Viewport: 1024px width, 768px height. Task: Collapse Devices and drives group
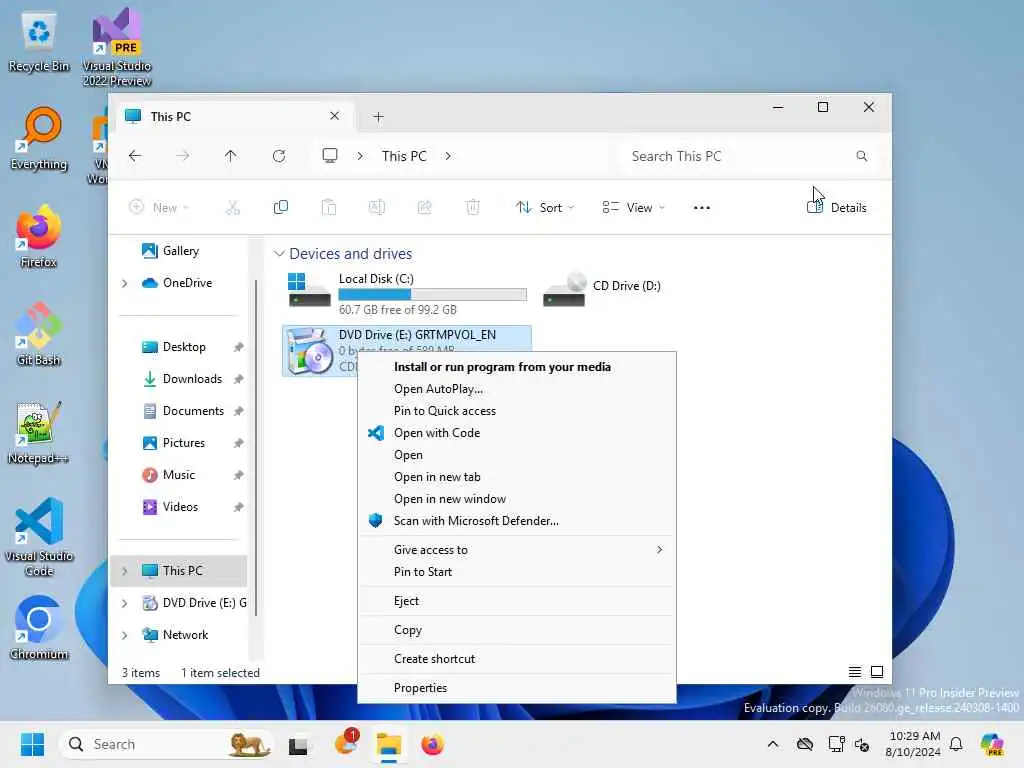(279, 254)
